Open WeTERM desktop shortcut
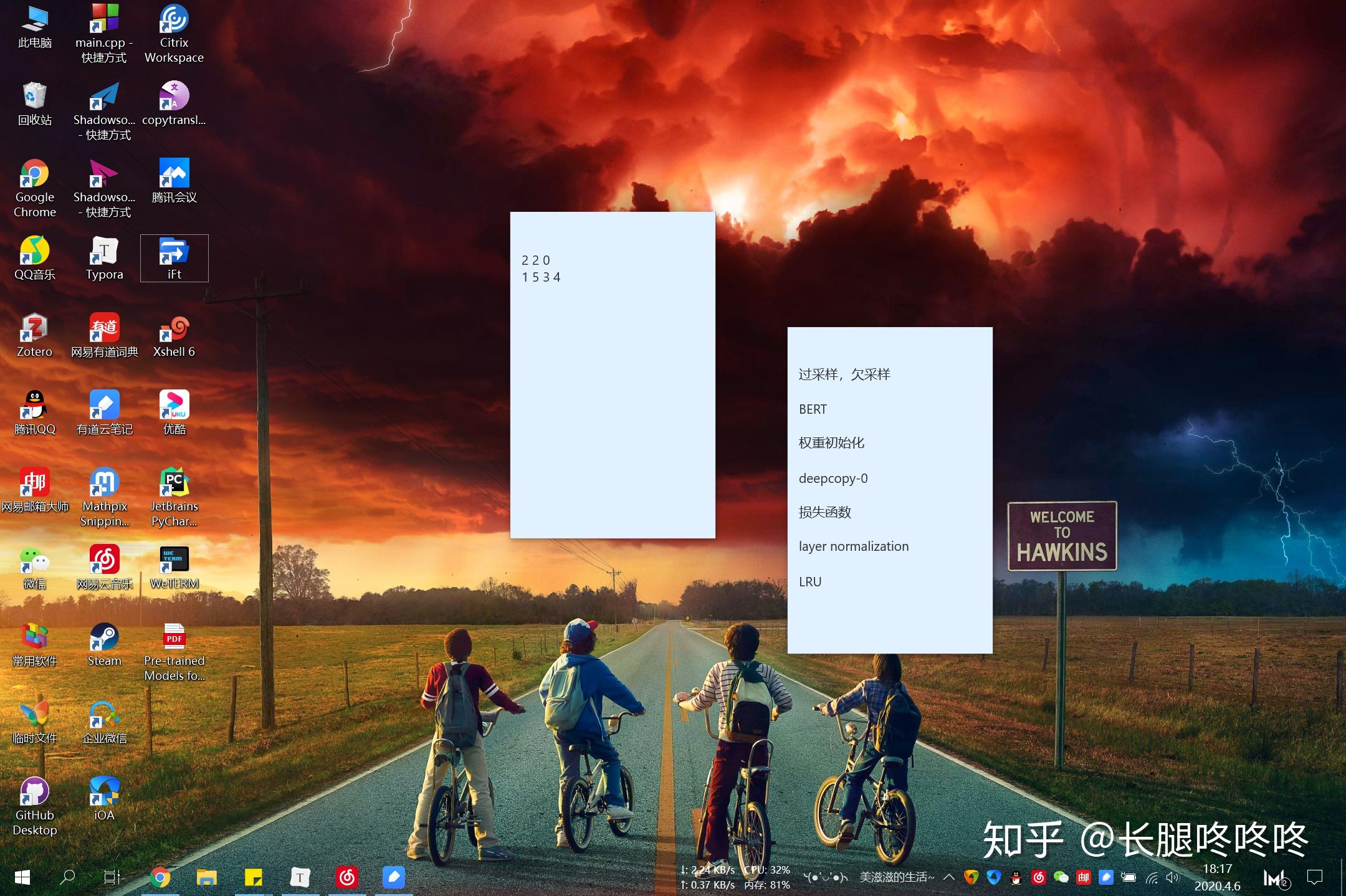 click(x=174, y=568)
